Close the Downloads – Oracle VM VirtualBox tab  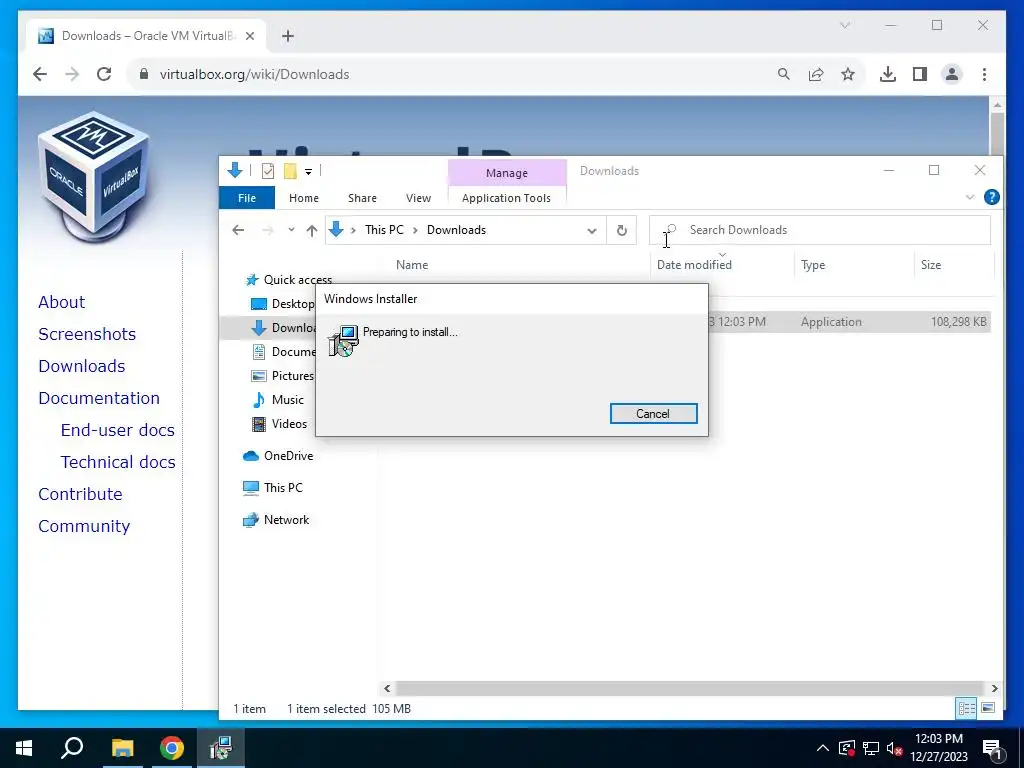tap(249, 36)
